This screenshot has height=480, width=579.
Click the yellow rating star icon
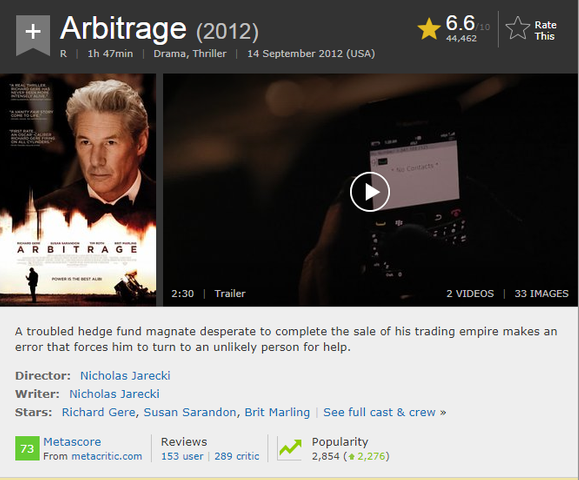(x=429, y=29)
